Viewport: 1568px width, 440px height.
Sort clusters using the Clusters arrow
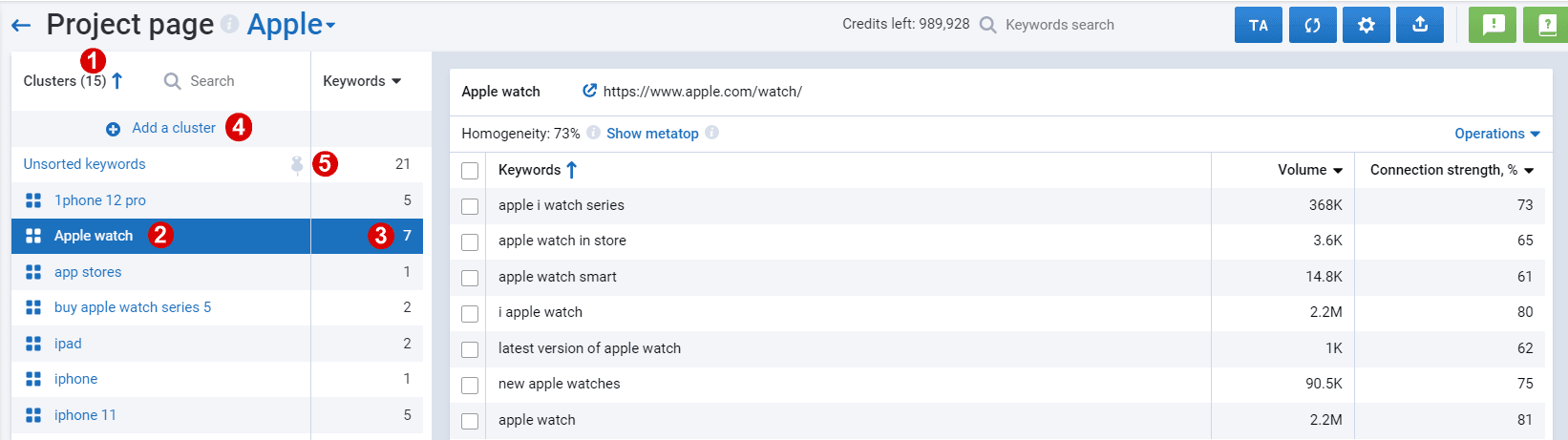(117, 81)
